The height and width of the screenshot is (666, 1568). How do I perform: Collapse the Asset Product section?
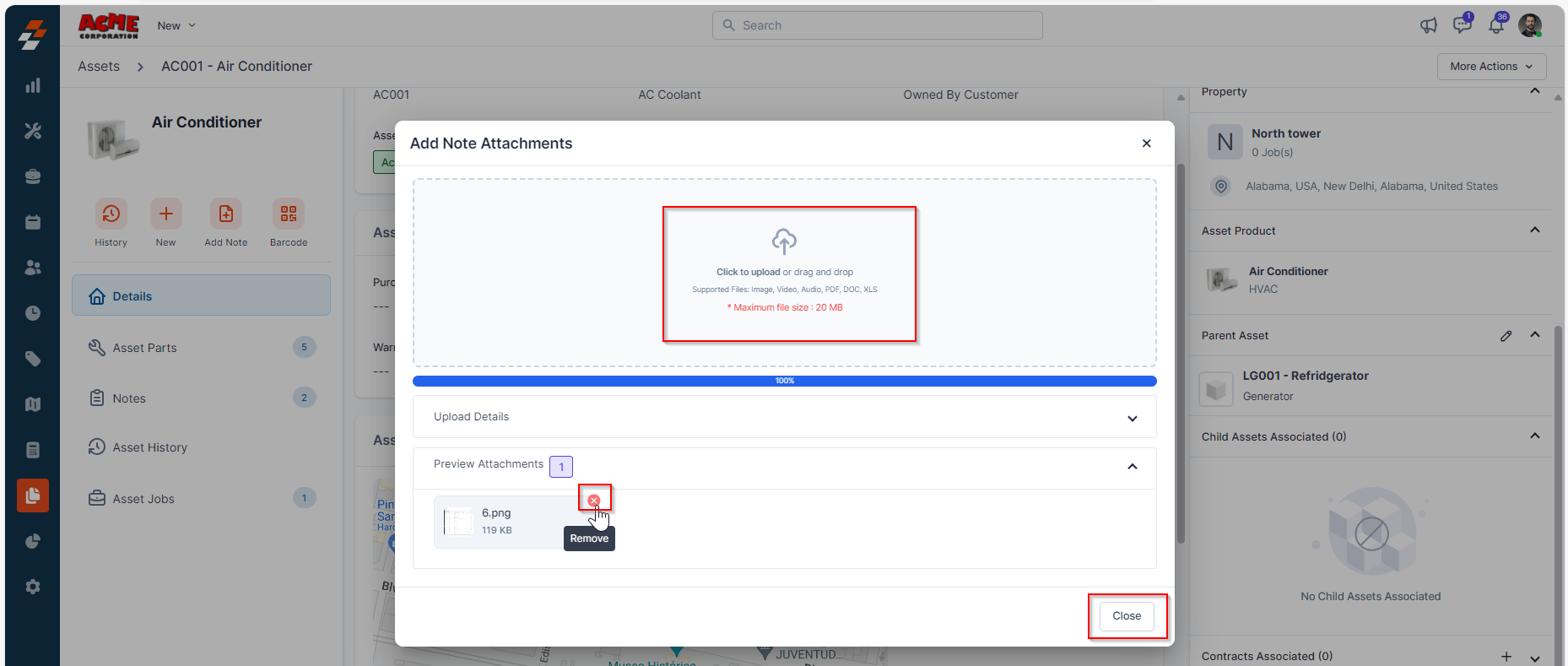(1535, 230)
